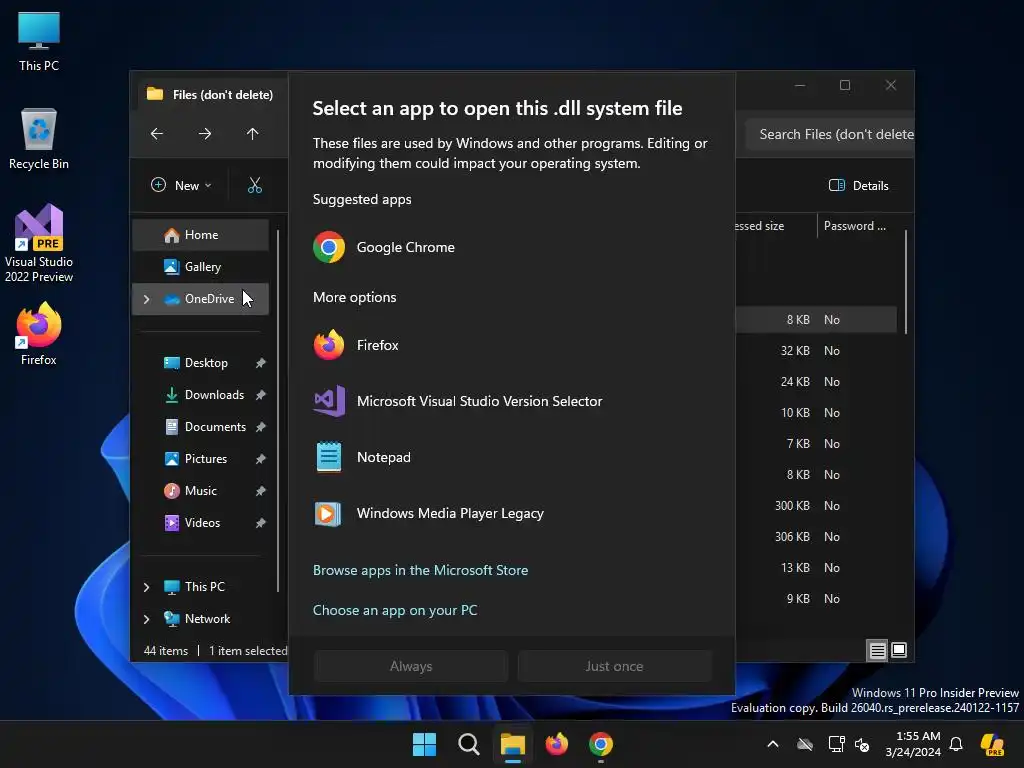Open Firefox desktop shortcut

[39, 334]
